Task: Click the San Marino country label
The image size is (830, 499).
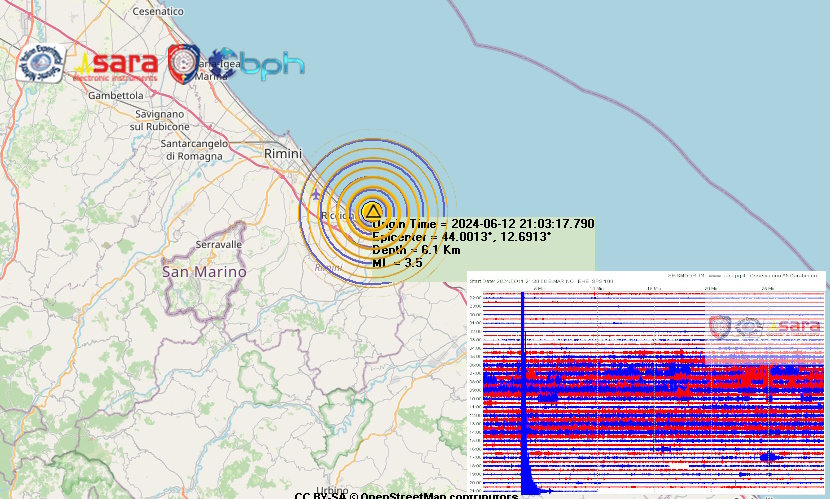Action: (x=204, y=271)
